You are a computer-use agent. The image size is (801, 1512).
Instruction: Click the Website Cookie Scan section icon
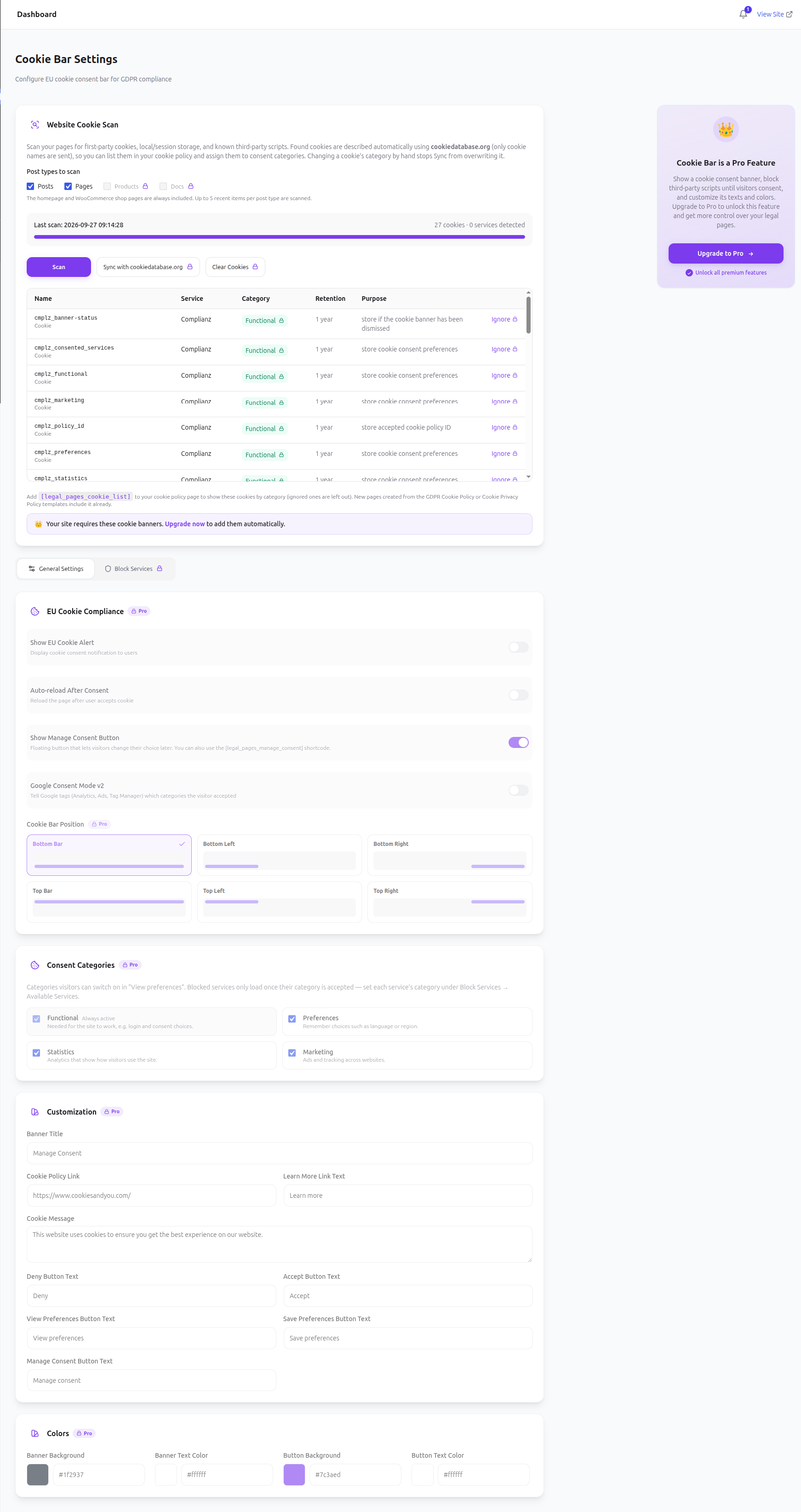34,125
